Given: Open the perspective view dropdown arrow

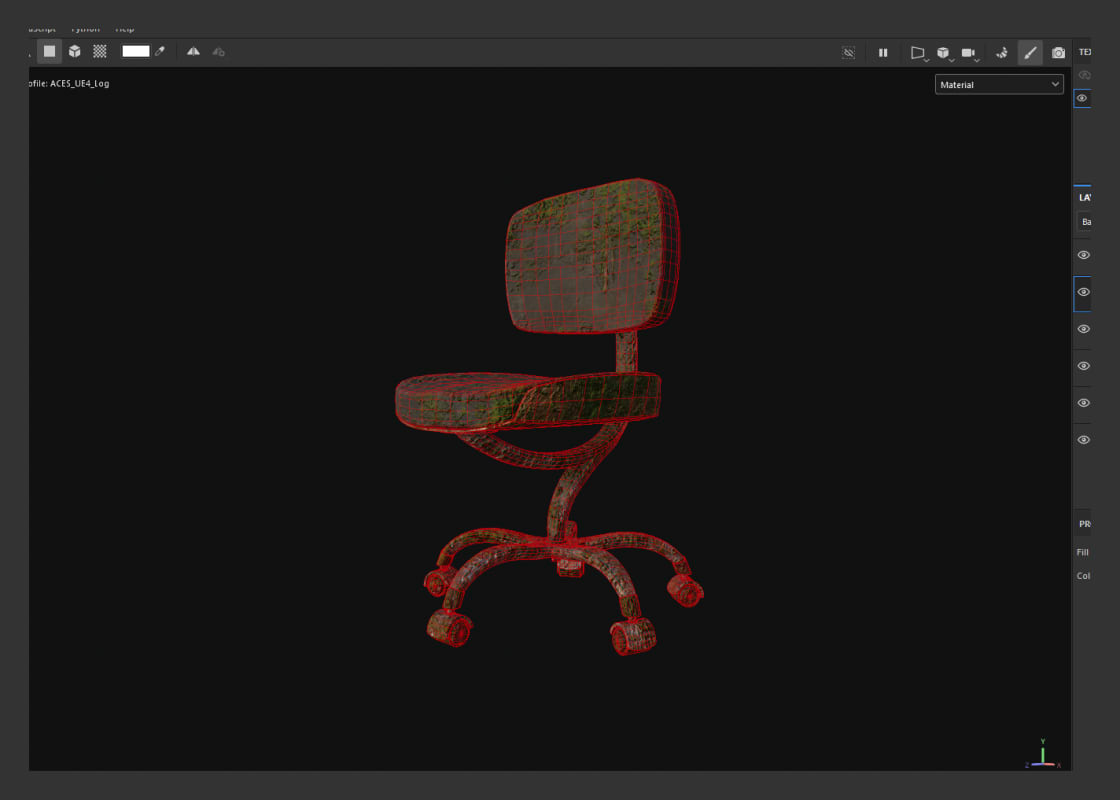Looking at the screenshot, I should [x=927, y=60].
